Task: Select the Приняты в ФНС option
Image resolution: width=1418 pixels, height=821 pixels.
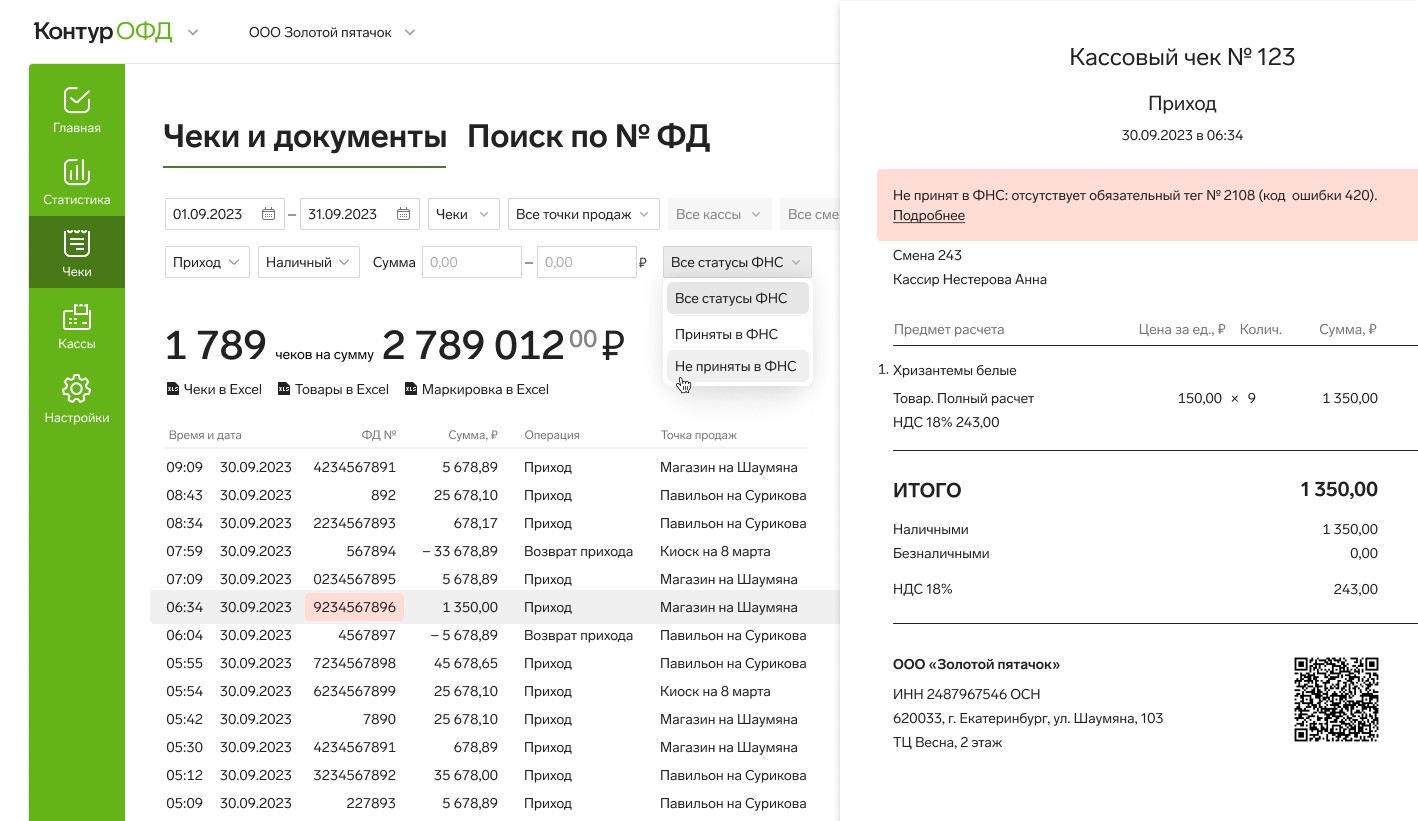Action: [x=737, y=334]
